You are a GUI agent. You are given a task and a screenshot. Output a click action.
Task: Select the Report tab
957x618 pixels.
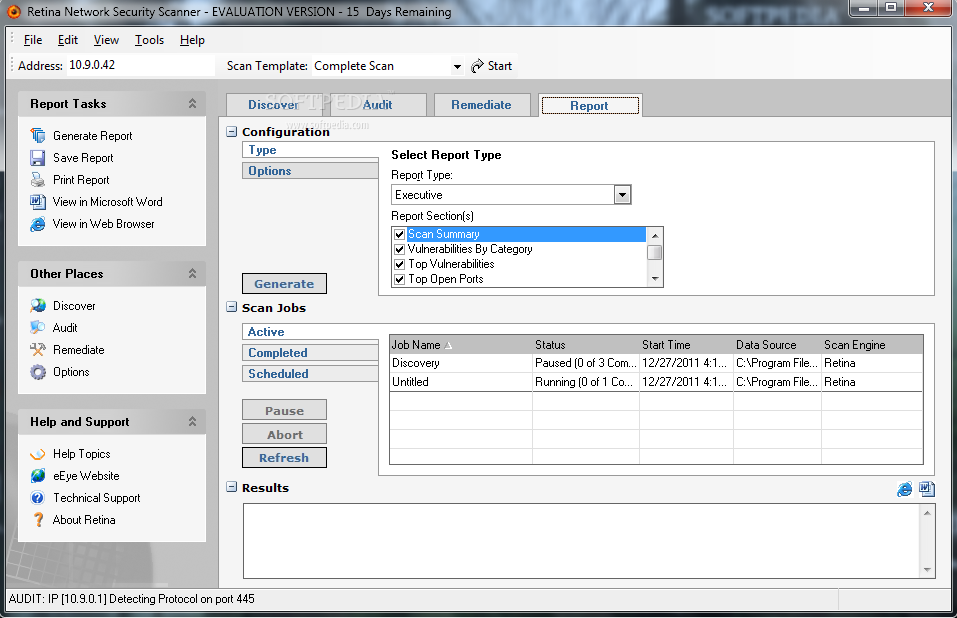pyautogui.click(x=590, y=106)
